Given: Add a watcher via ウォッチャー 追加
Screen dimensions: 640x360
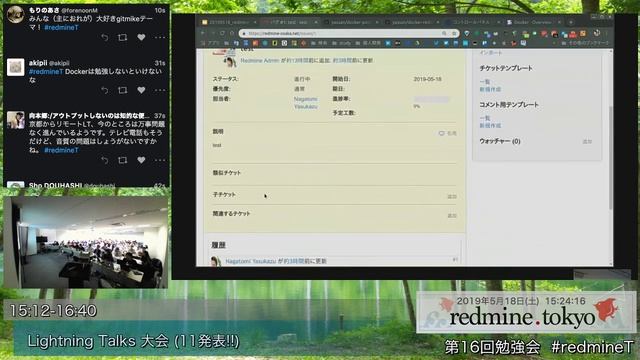Looking at the screenshot, I should click(x=587, y=142).
